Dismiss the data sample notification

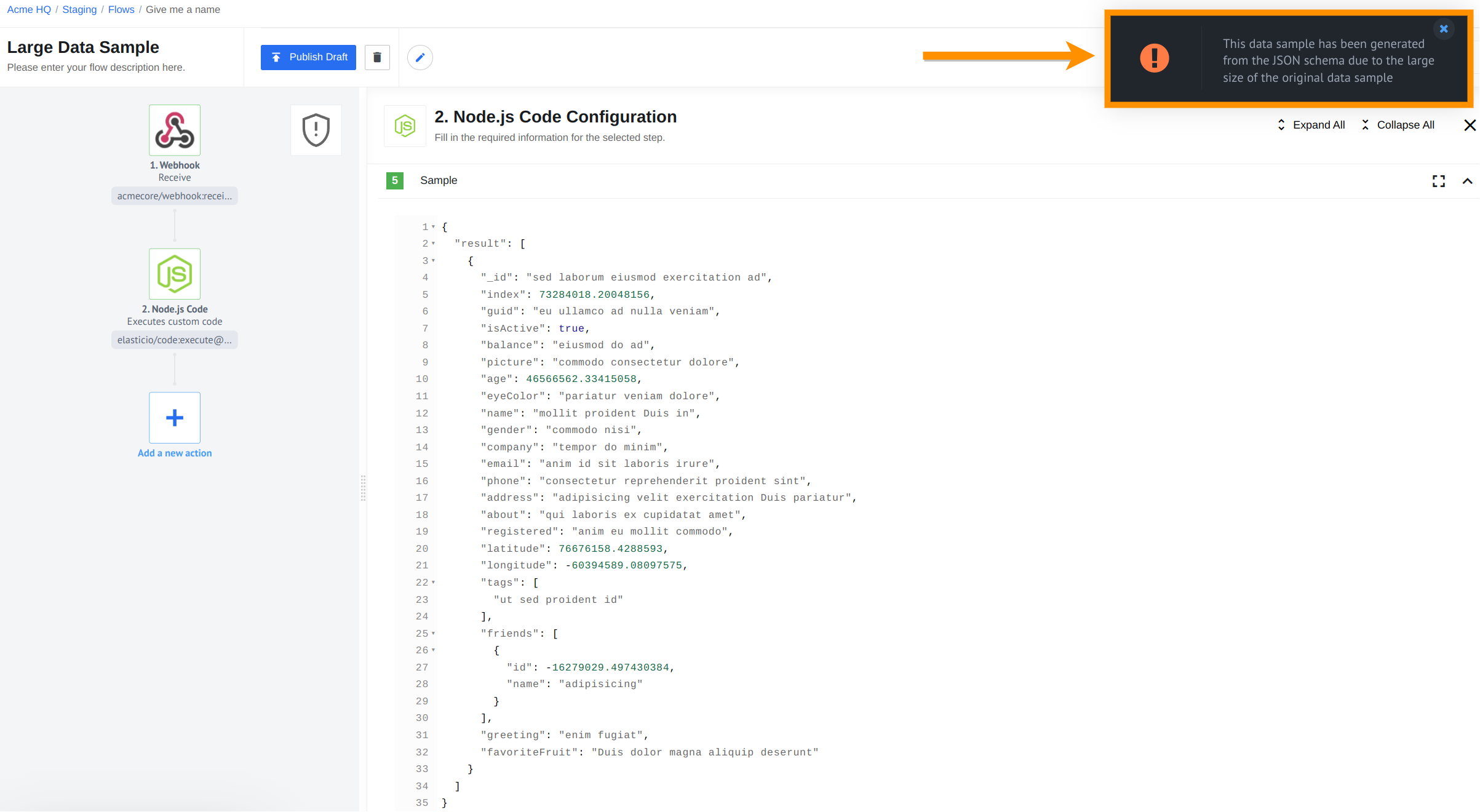pyautogui.click(x=1444, y=28)
